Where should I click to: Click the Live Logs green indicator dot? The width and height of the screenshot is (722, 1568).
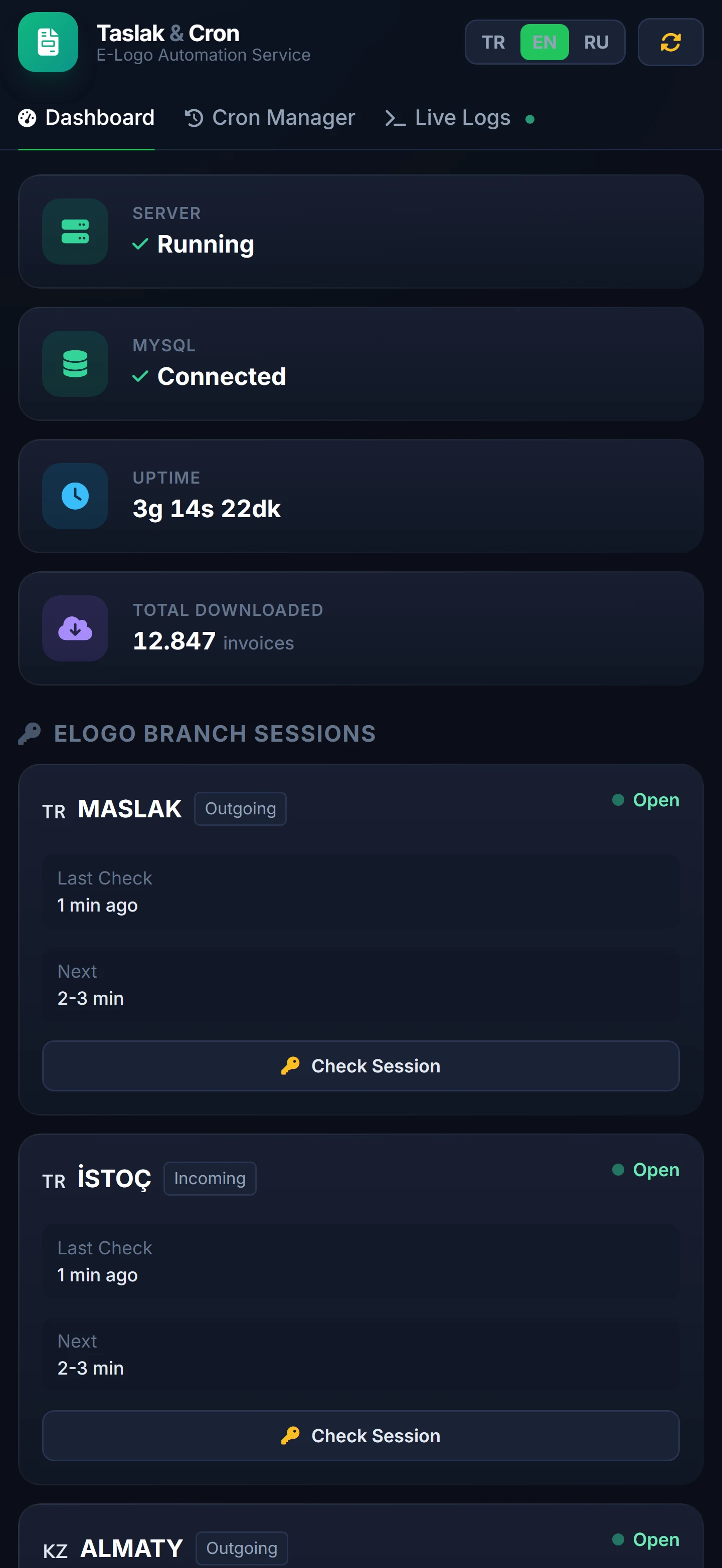[x=529, y=119]
